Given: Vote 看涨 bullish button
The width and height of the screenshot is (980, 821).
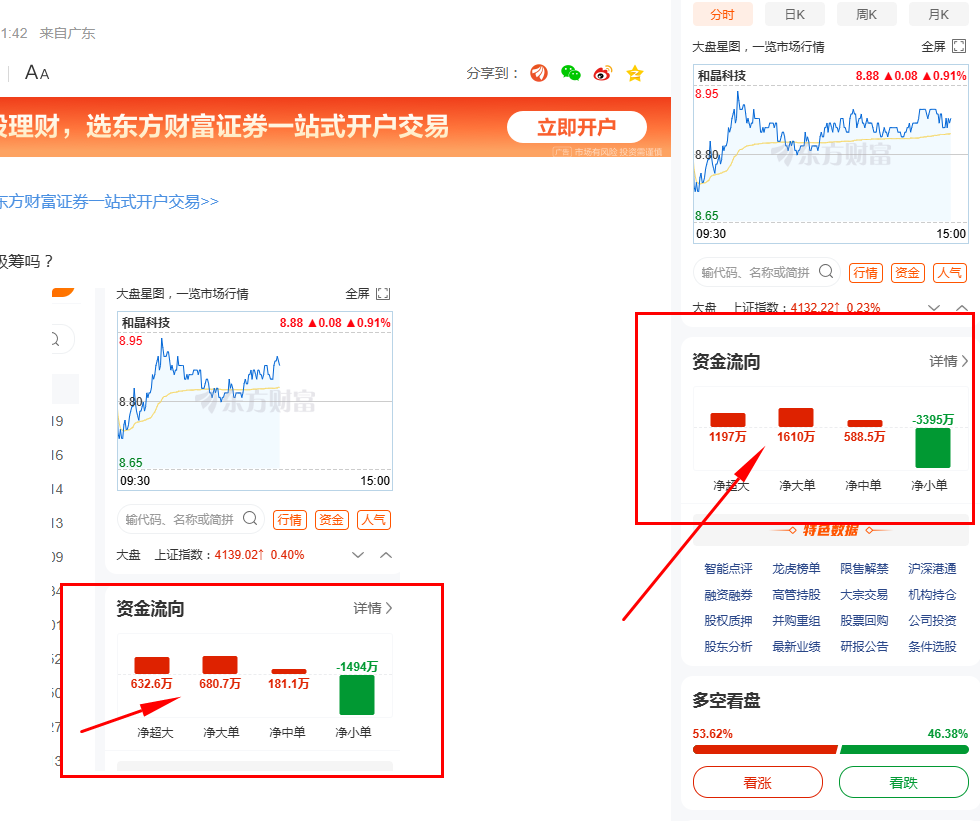Looking at the screenshot, I should [x=758, y=782].
